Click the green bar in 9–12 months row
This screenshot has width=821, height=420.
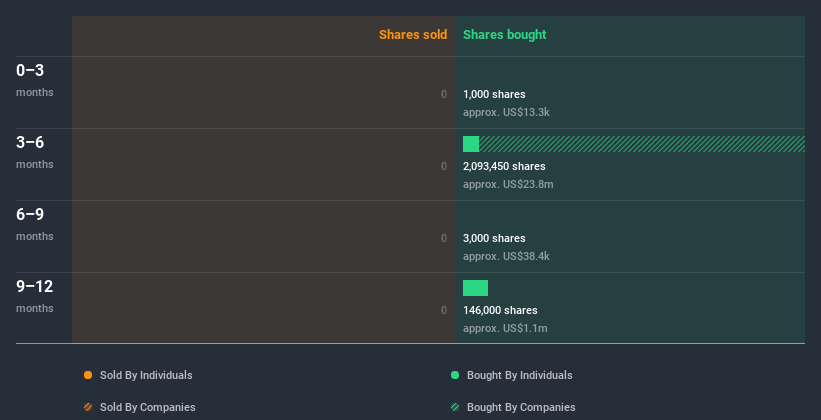click(475, 288)
